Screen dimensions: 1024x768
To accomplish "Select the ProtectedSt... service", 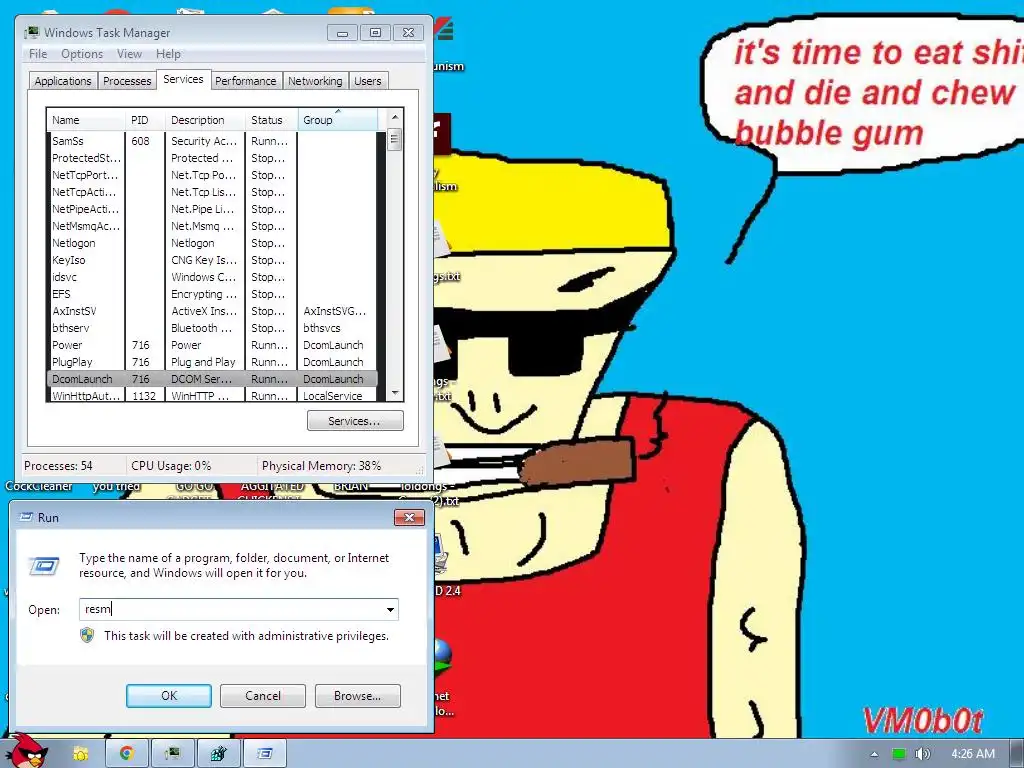I will pos(86,158).
